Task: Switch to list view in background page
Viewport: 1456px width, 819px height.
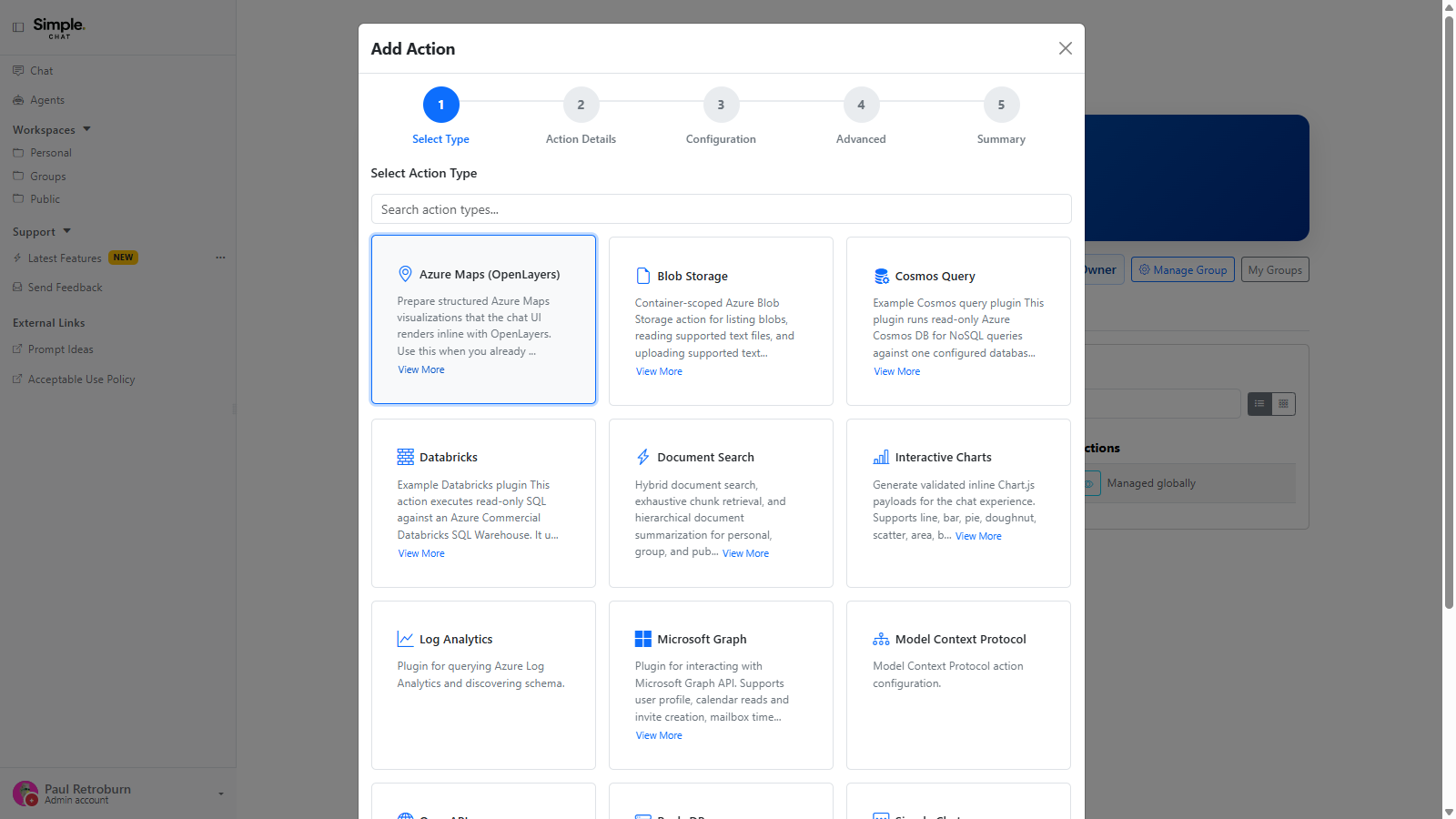Action: (x=1259, y=403)
